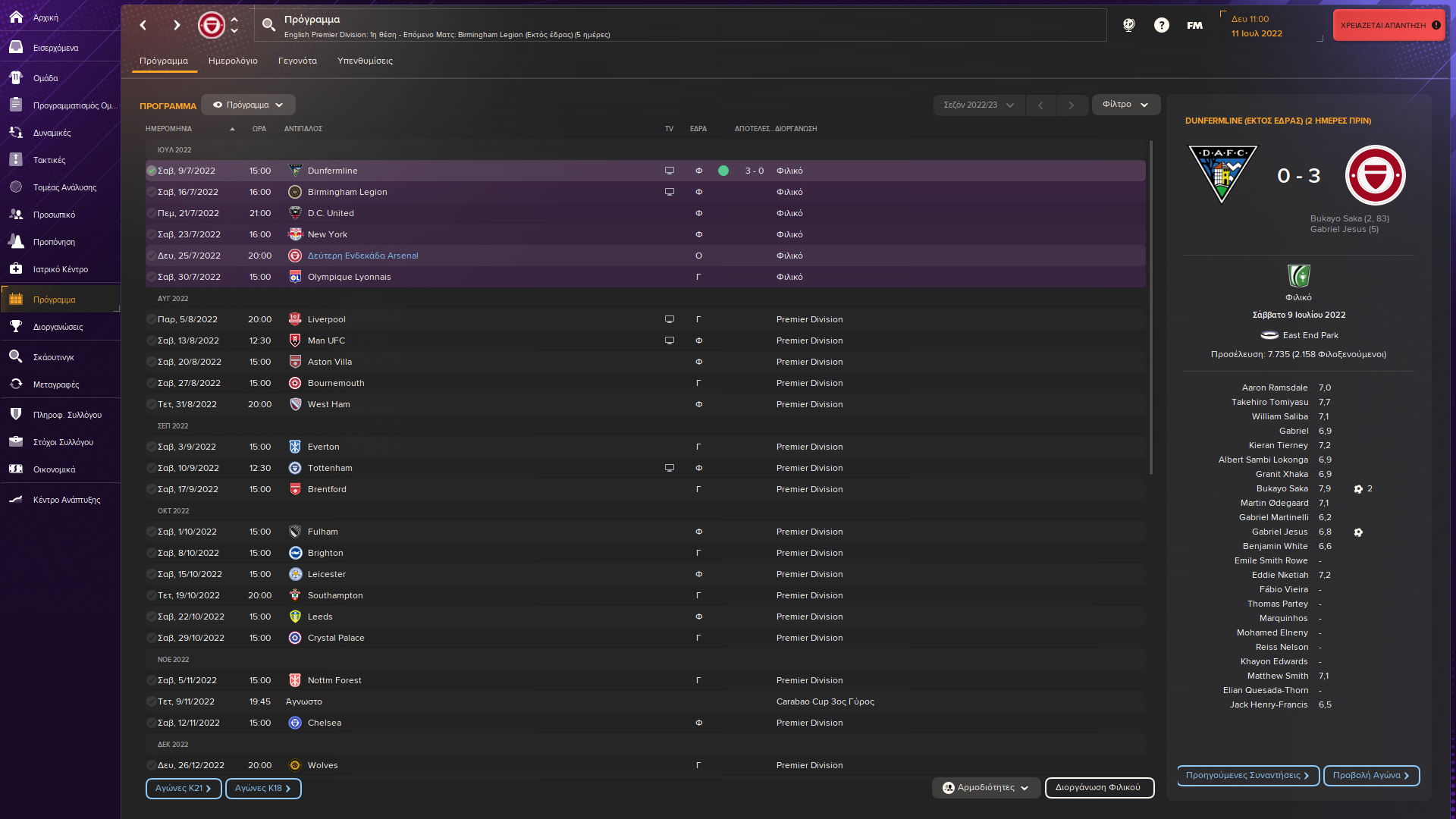The image size is (1456, 819).
Task: Click the down chevron next to club badge
Action: click(x=234, y=30)
